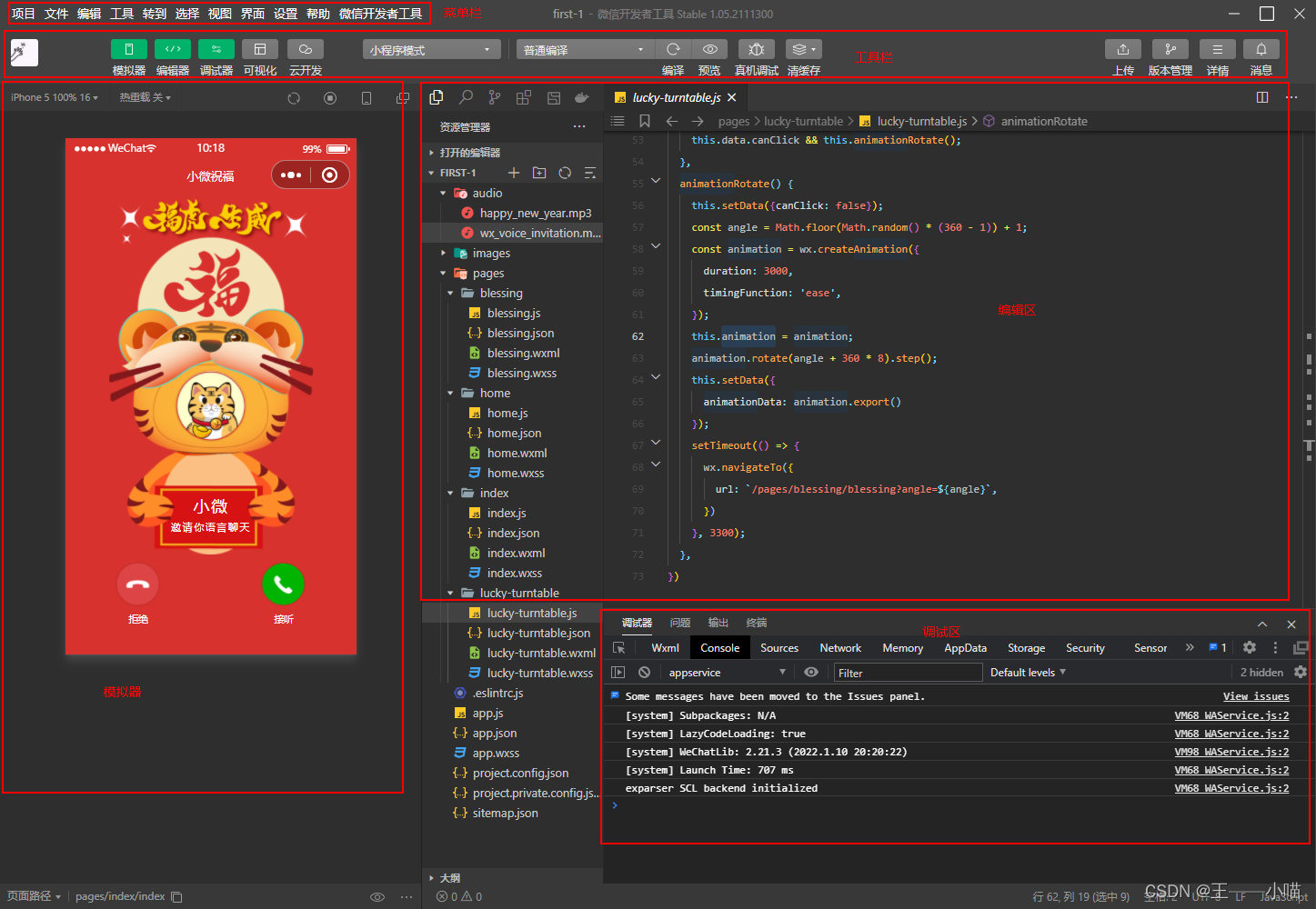This screenshot has width=1316, height=909.
Task: Click the 上传 upload icon
Action: [1123, 49]
